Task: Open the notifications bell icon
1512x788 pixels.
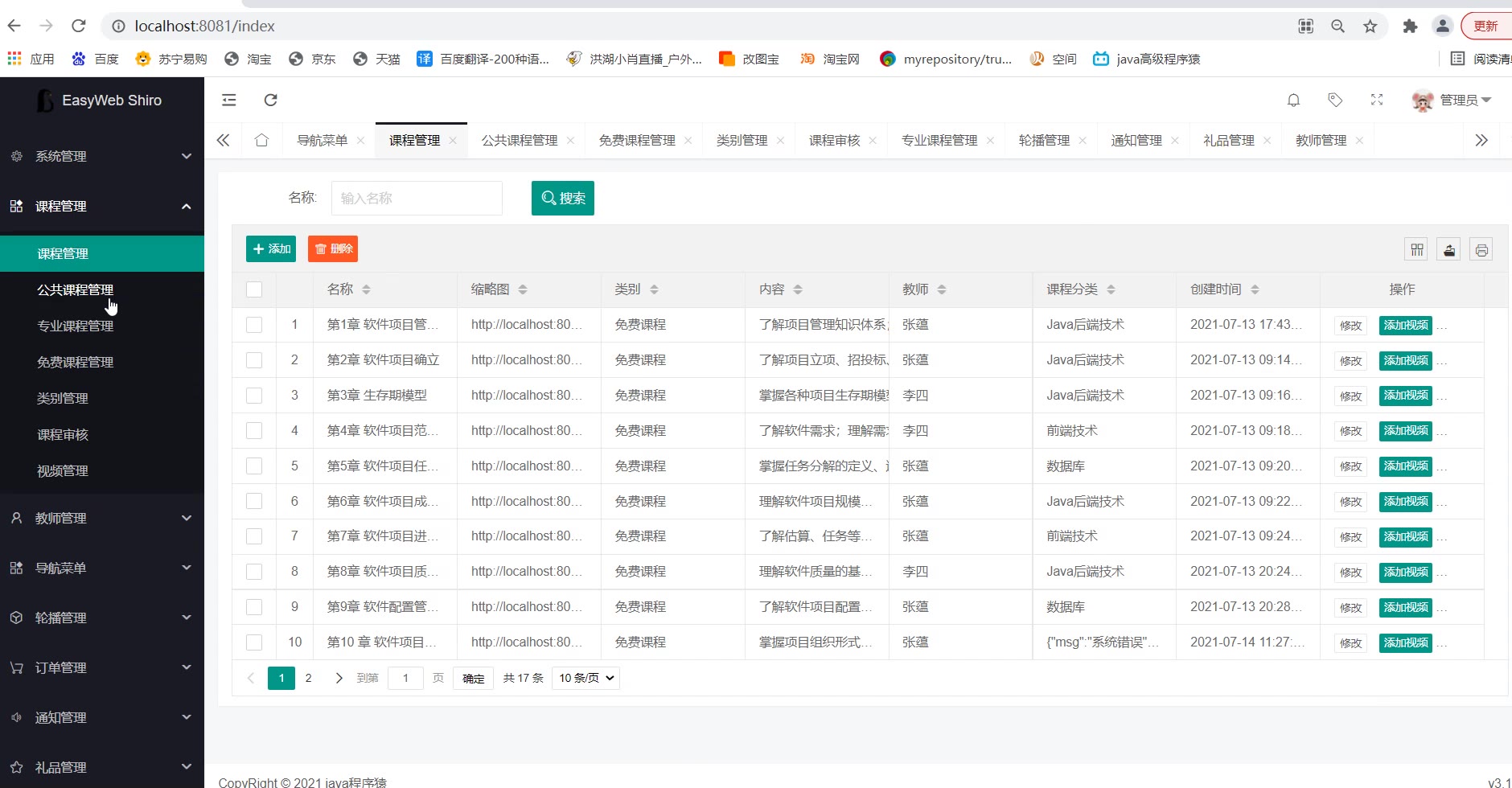Action: (1293, 100)
